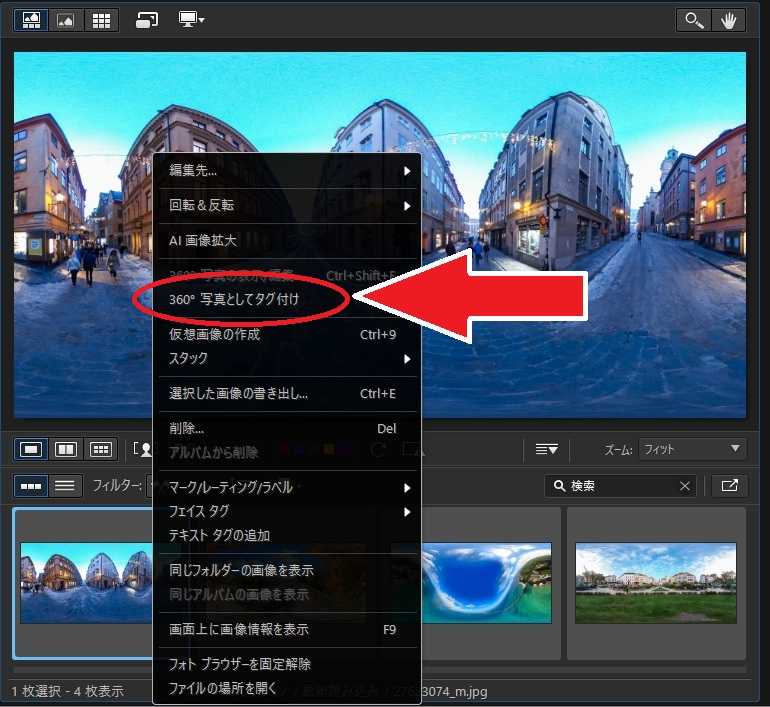Click the フィルター label
Screen dimensions: 770x707
point(117,486)
